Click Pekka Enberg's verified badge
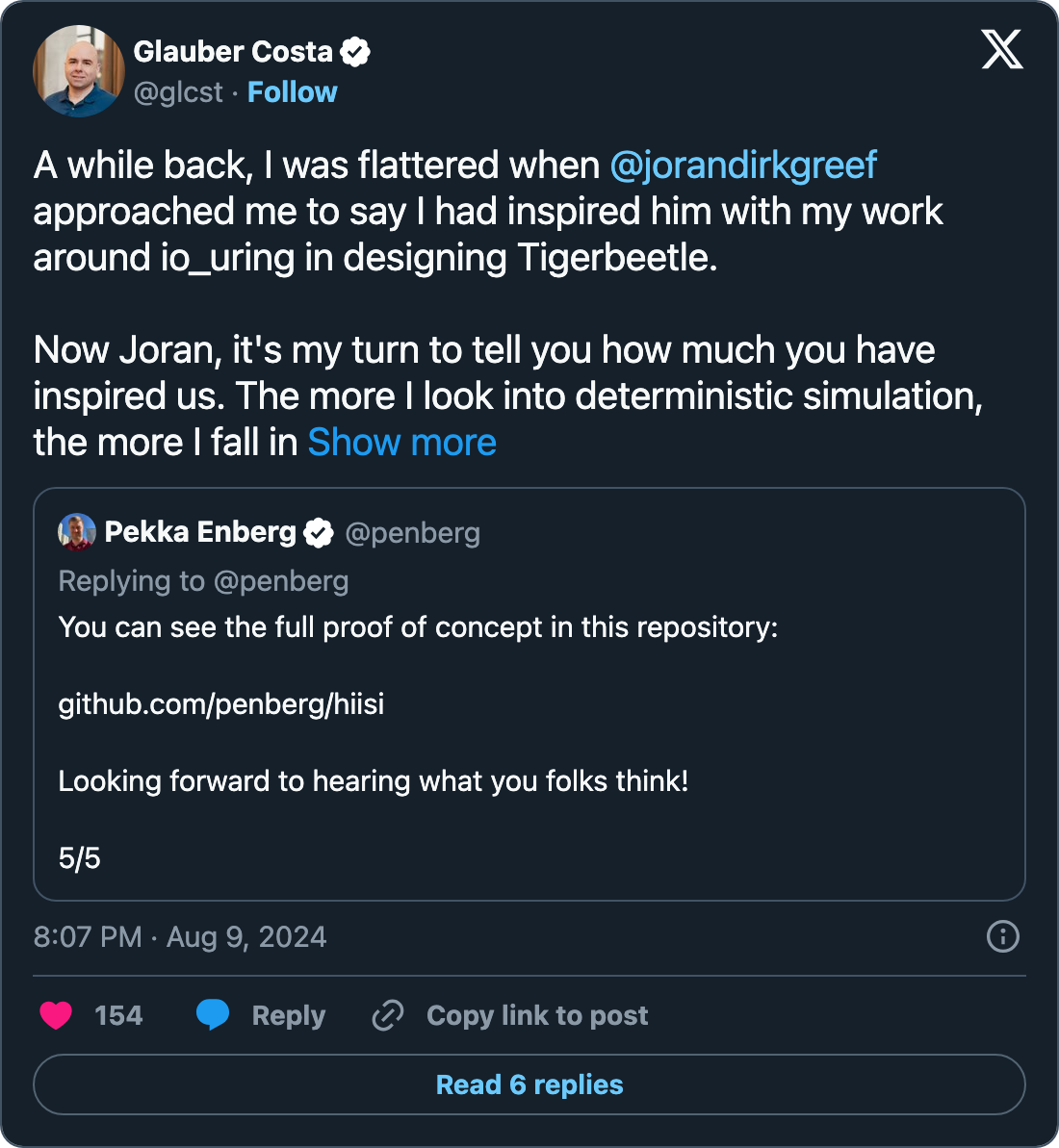 319,532
